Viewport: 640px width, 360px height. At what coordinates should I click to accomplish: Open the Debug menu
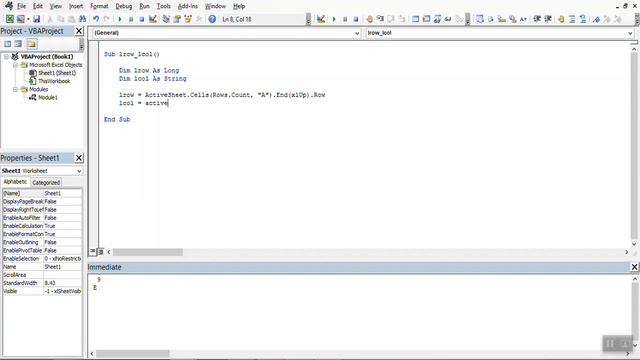(124, 6)
